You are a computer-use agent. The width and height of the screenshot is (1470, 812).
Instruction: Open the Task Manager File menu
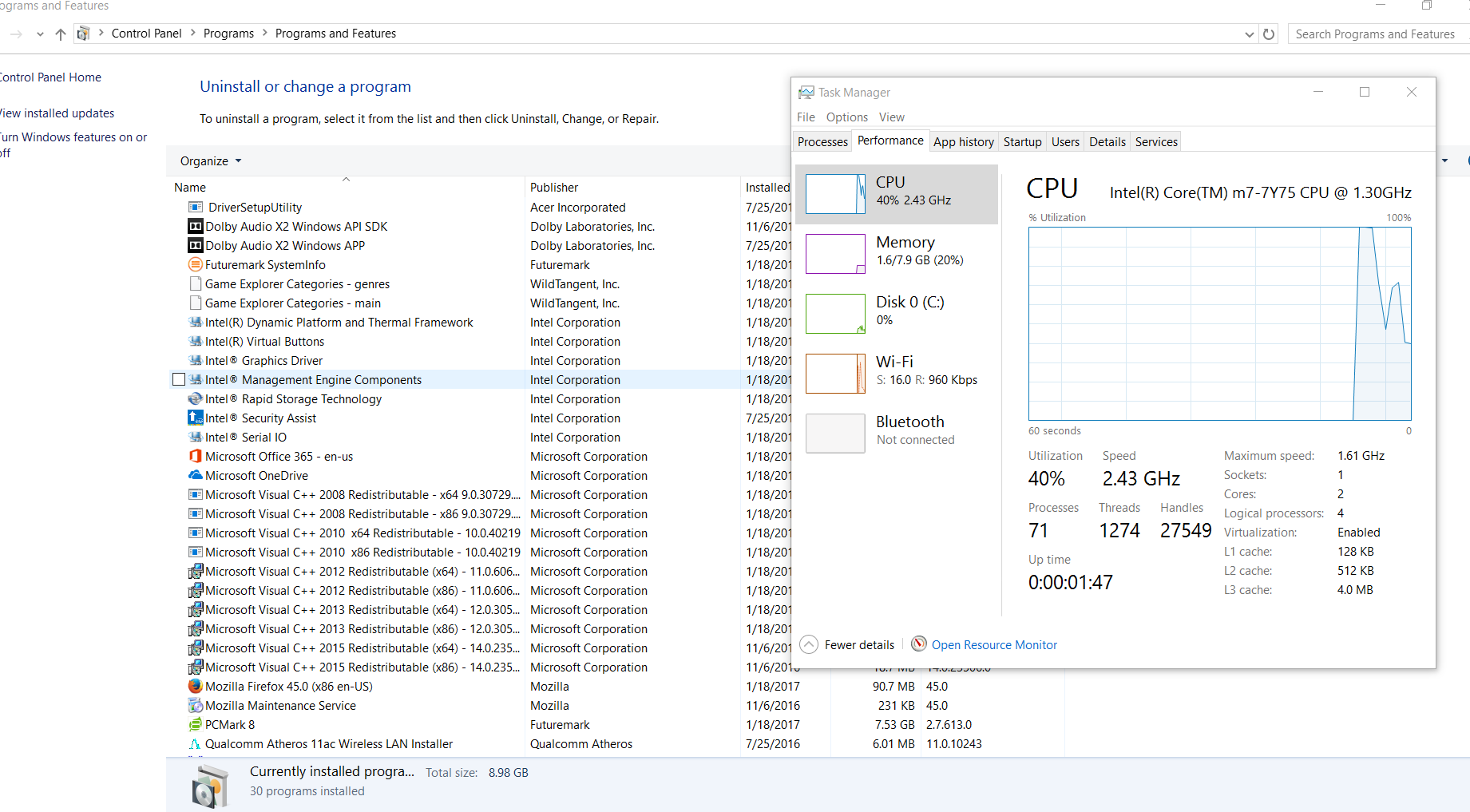tap(806, 117)
